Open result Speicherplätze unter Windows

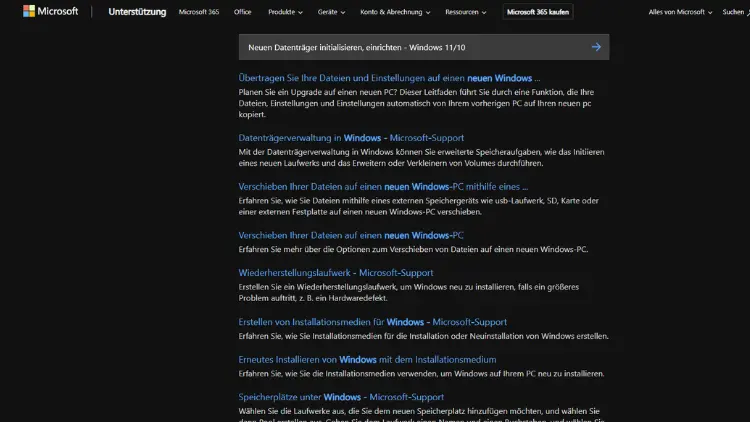point(341,397)
